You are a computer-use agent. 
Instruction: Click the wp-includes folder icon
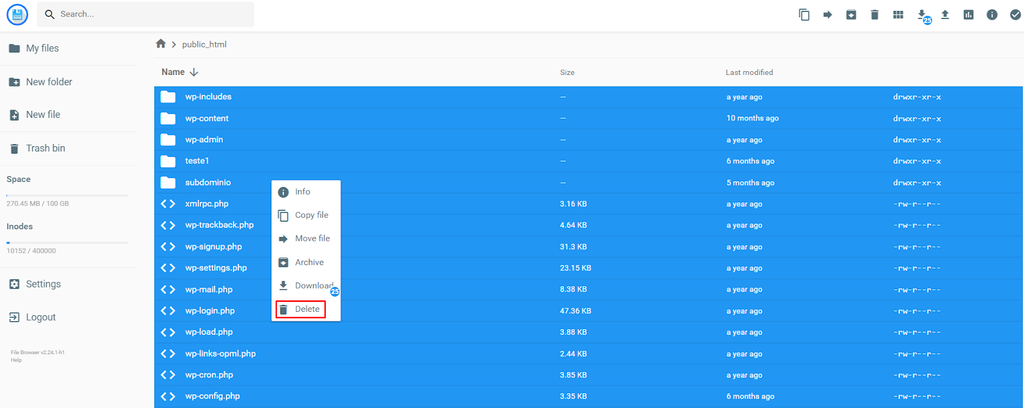point(168,97)
